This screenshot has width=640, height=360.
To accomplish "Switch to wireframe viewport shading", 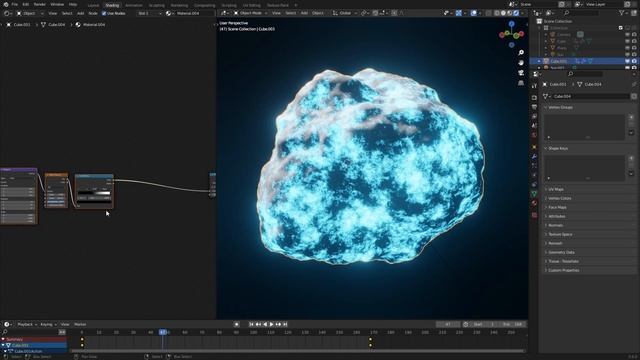I will [497, 13].
